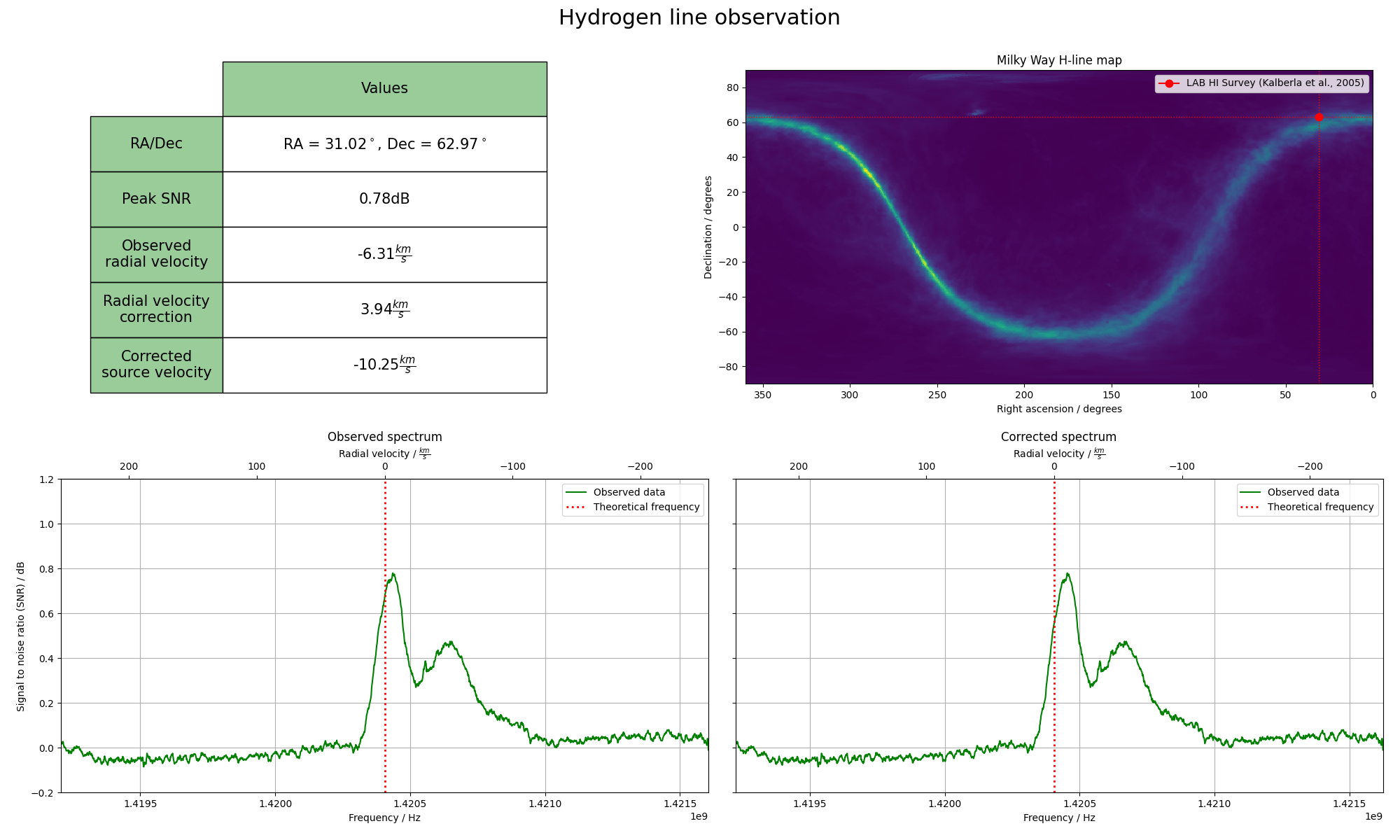Click the Observed radial velocity label cell
1400x840 pixels.
[x=156, y=254]
